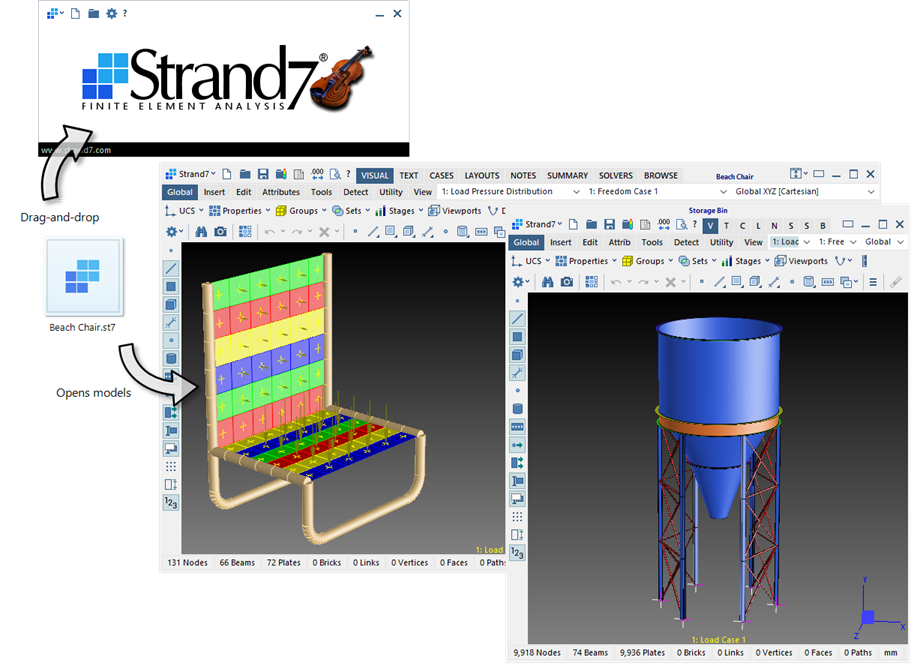This screenshot has height=666, width=914.
Task: Select the Beach Chair.st7 file icon
Action: pyautogui.click(x=83, y=276)
